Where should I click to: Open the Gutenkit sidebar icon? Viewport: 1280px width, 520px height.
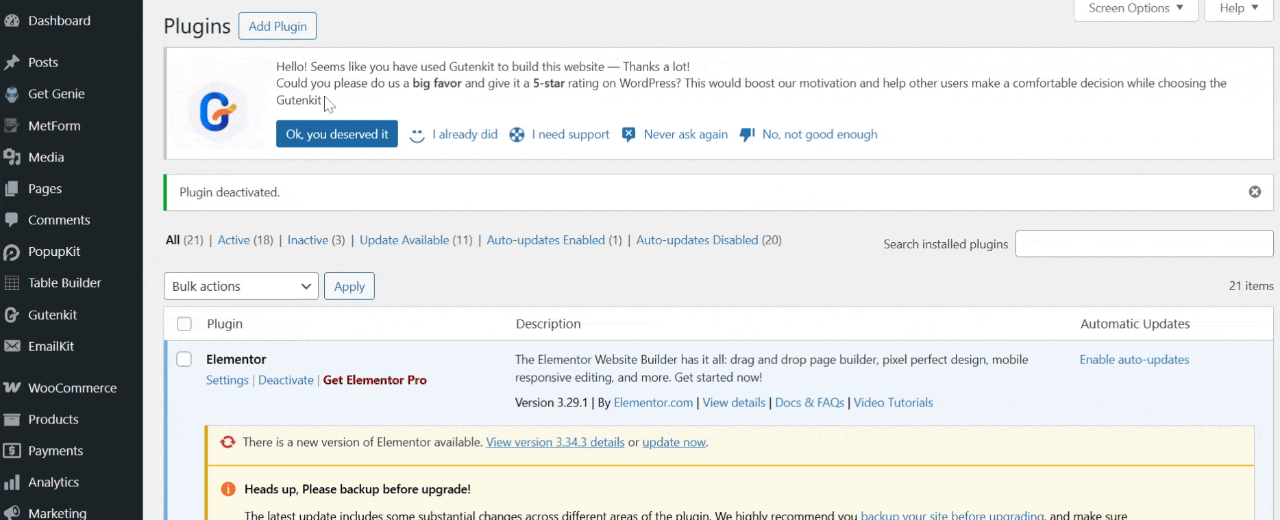(x=12, y=315)
